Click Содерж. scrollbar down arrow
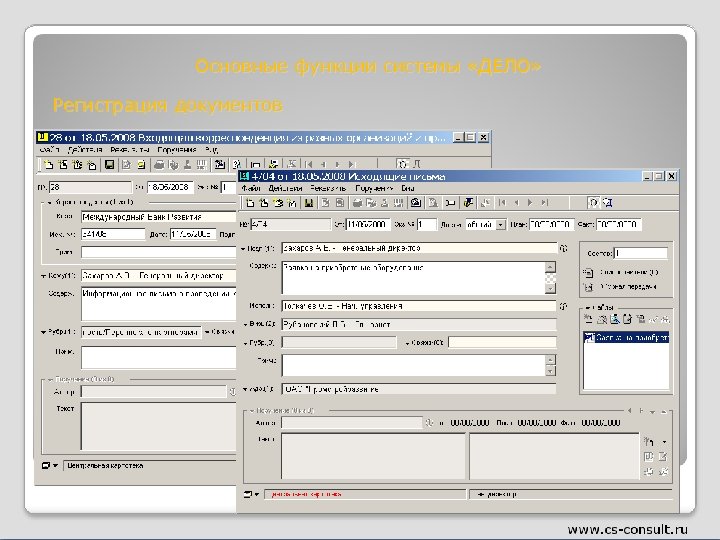720x540 pixels. [x=551, y=289]
